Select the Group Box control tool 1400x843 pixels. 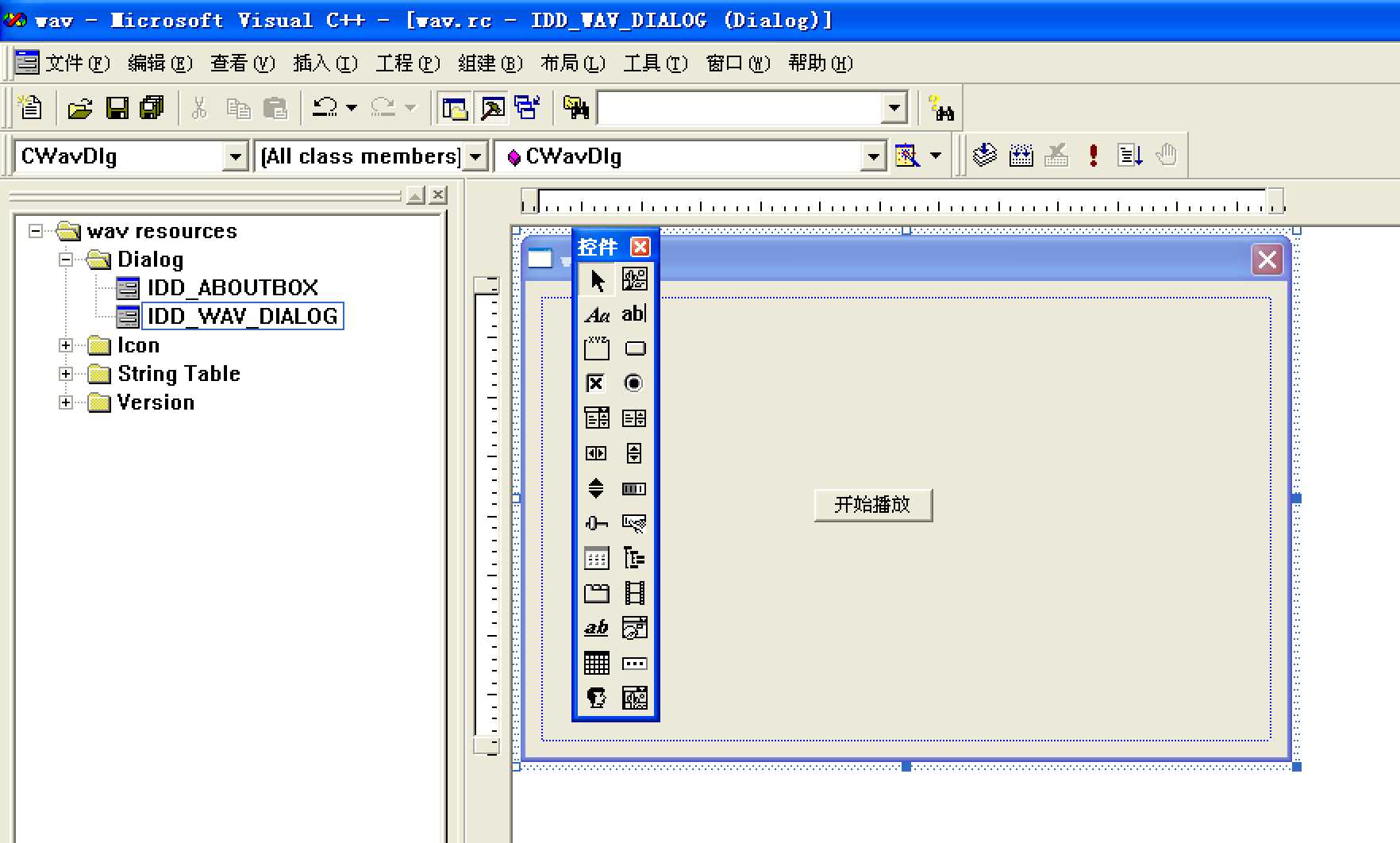click(597, 348)
